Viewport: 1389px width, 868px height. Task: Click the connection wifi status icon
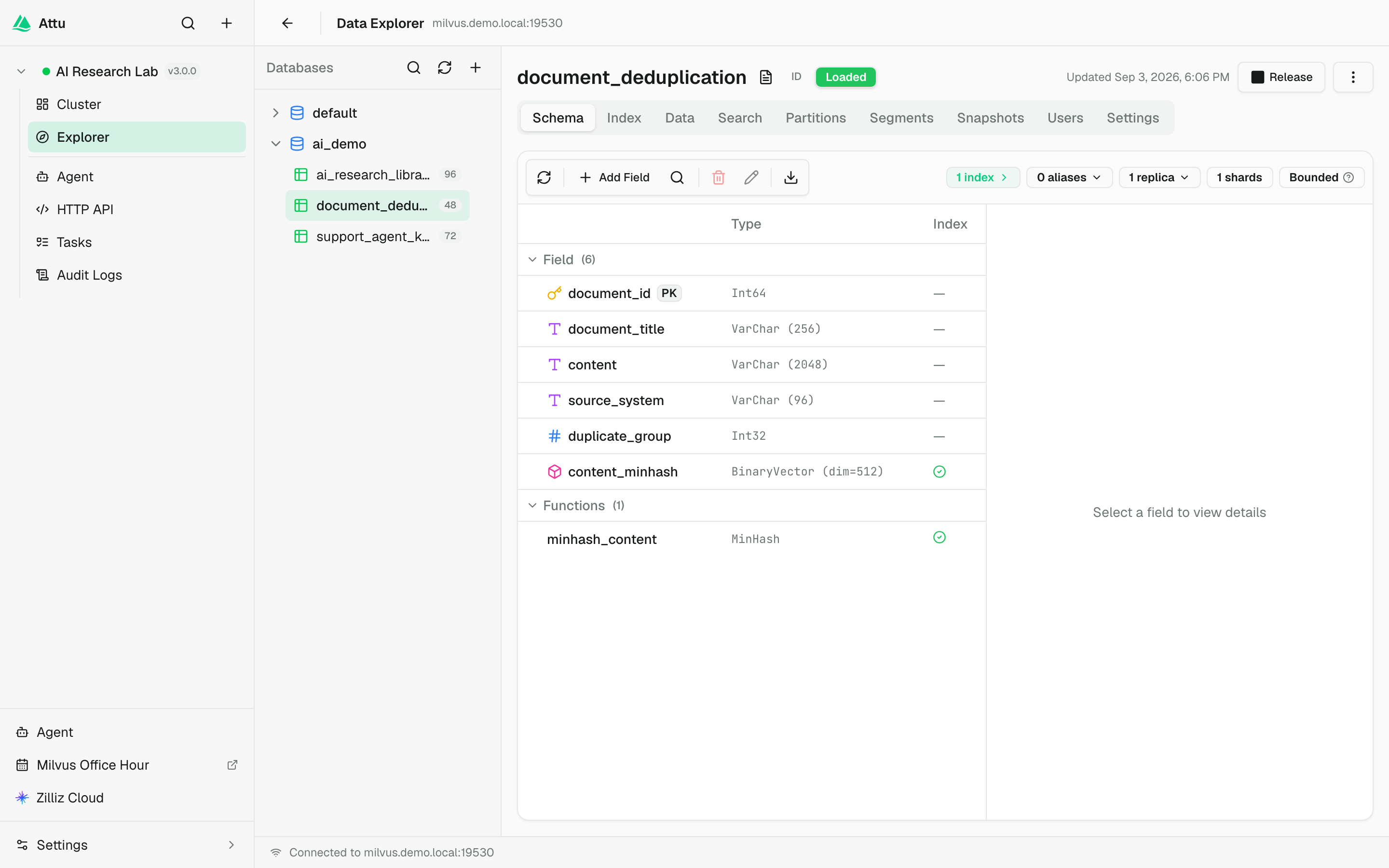[x=276, y=853]
